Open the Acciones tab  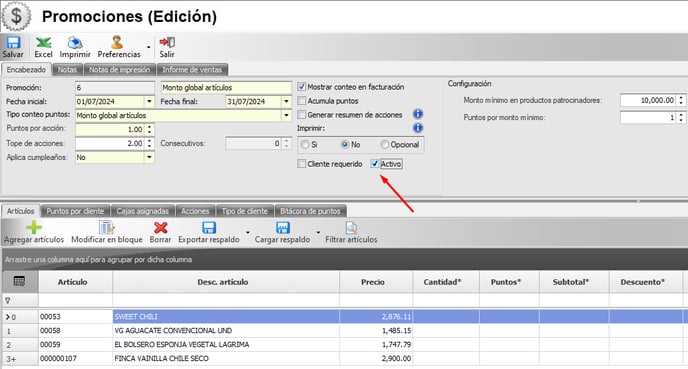(195, 211)
